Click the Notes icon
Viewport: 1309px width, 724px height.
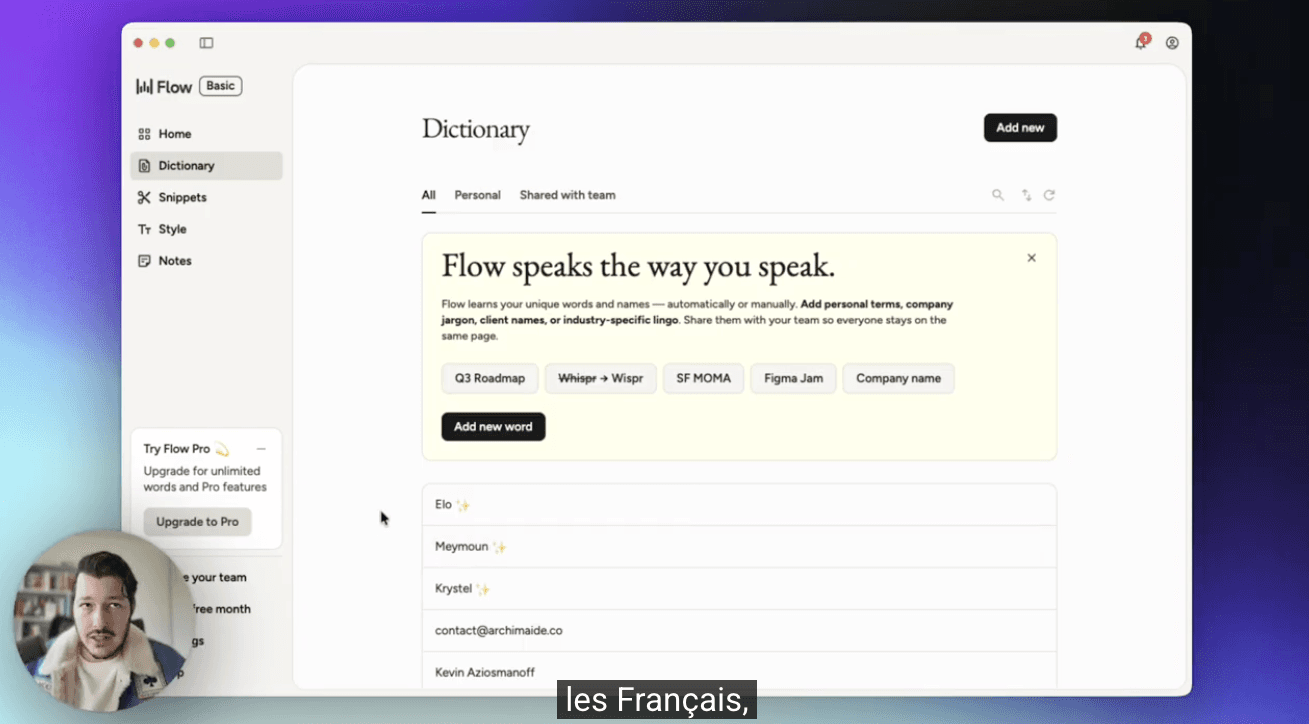pos(144,261)
